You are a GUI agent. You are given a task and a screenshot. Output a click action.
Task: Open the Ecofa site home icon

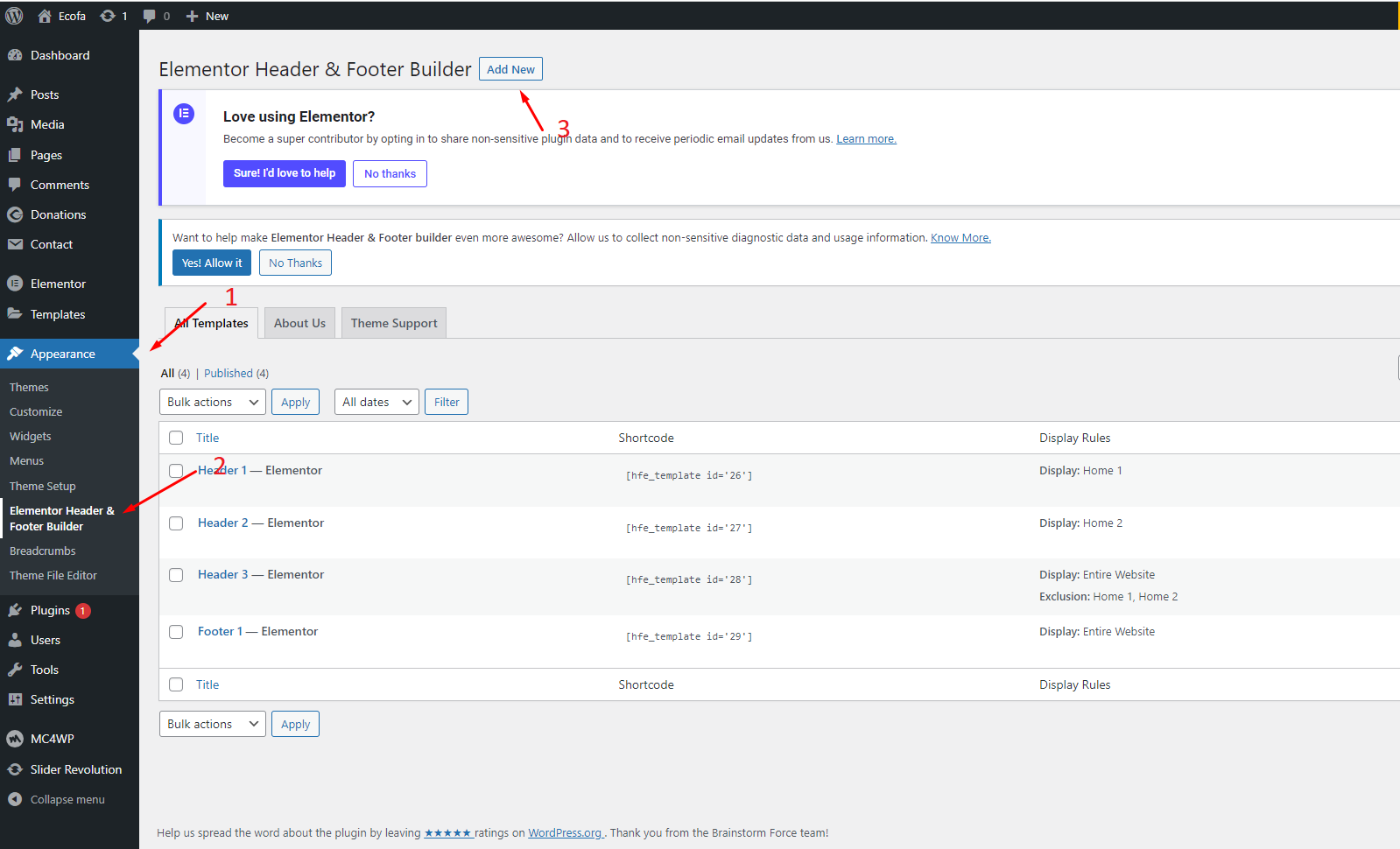coord(45,16)
